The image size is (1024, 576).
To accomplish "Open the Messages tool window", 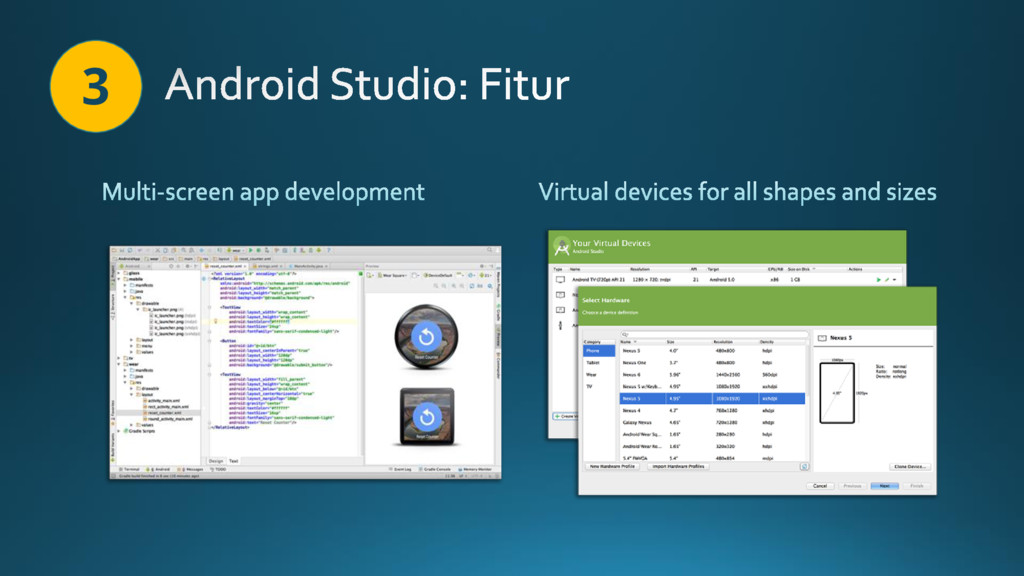I will [190, 469].
